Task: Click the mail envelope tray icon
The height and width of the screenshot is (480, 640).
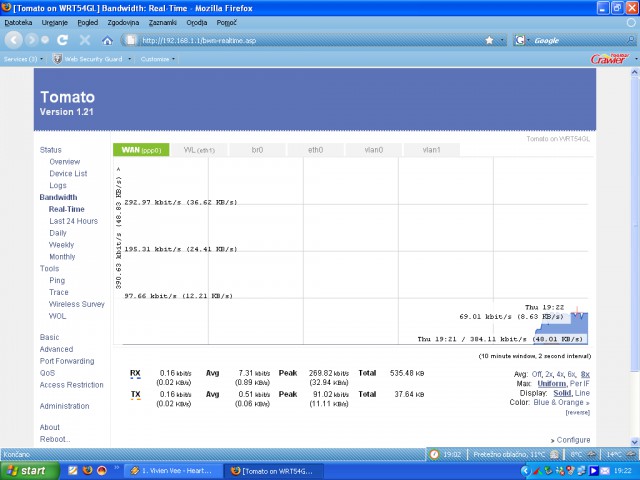Action: (x=604, y=471)
